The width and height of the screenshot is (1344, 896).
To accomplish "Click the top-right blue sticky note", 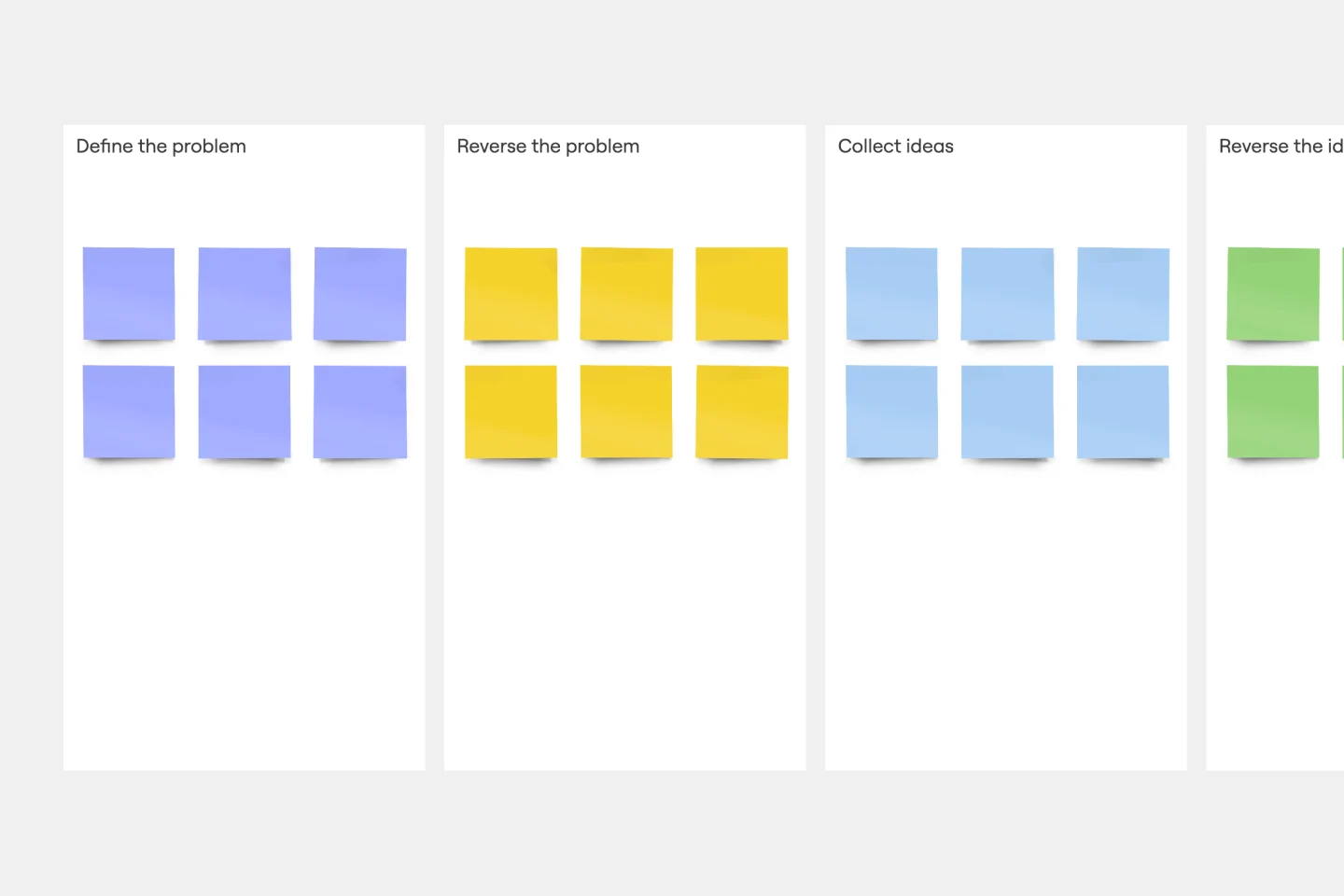I will click(x=1123, y=293).
